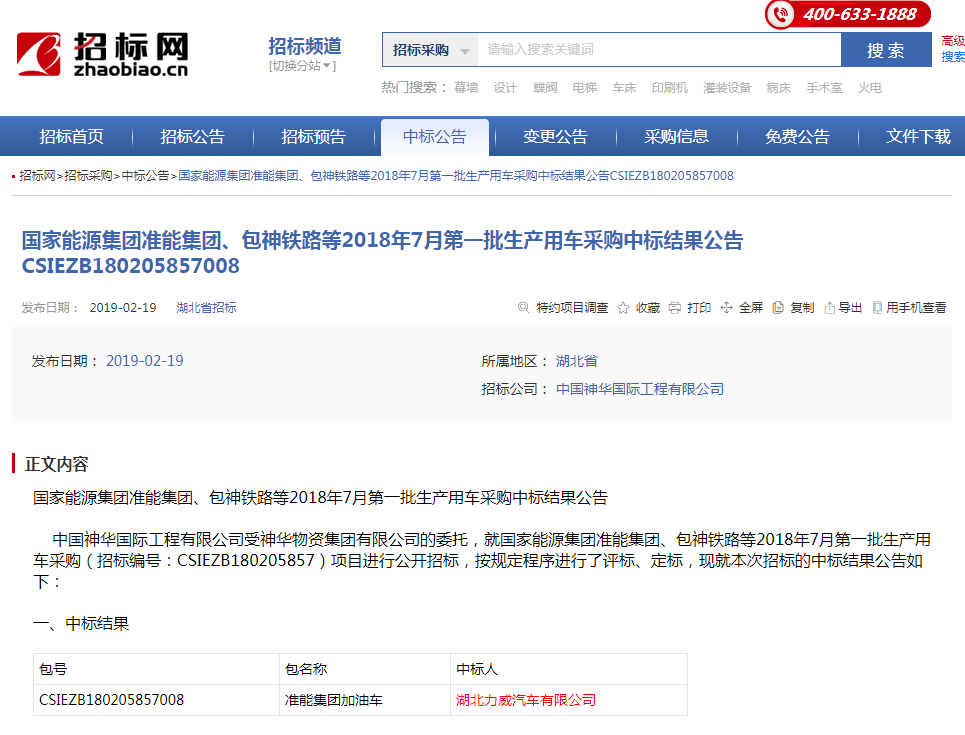This screenshot has width=965, height=735.
Task: Click the announcement title in the breadcrumb
Action: (x=456, y=176)
